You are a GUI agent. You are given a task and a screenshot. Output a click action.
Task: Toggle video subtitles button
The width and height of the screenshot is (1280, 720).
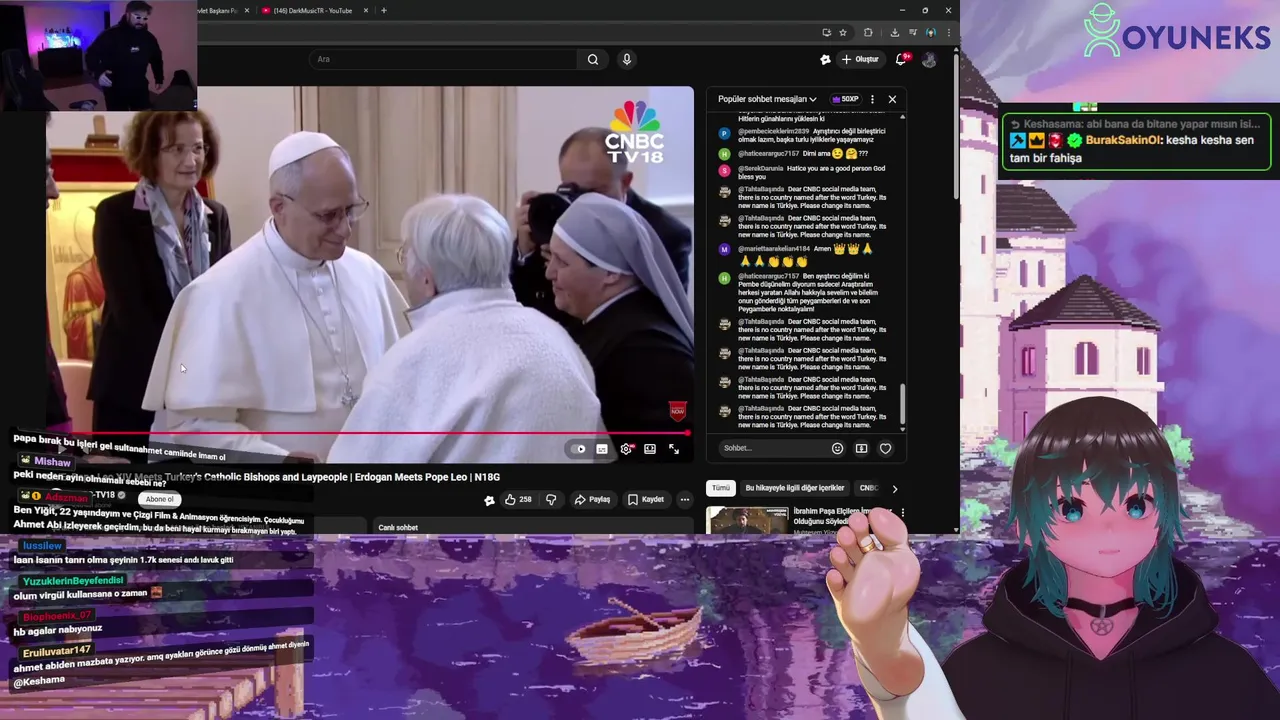pyautogui.click(x=602, y=449)
